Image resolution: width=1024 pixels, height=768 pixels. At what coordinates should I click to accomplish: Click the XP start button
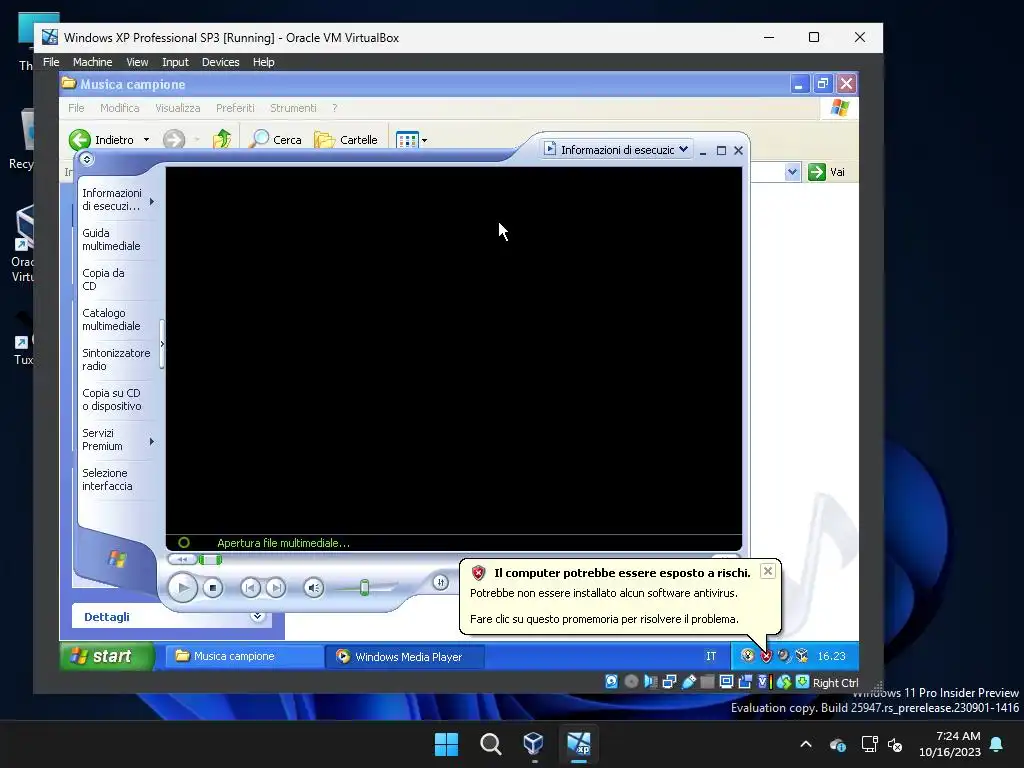click(107, 656)
